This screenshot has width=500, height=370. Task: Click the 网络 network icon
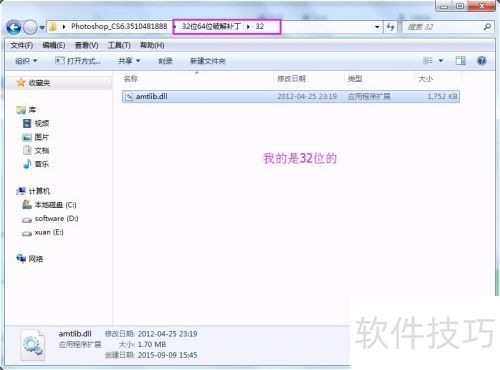21,258
